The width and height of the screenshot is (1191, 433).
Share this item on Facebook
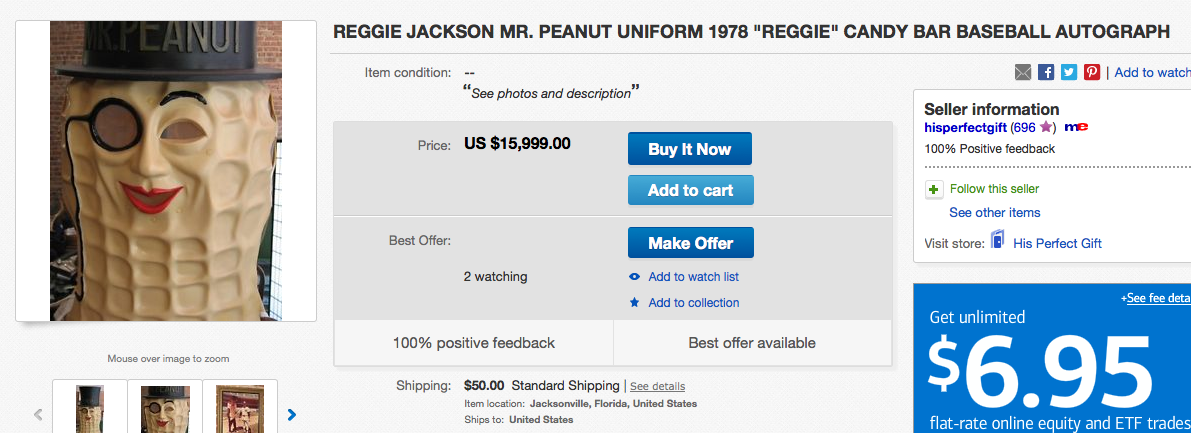(x=1046, y=72)
